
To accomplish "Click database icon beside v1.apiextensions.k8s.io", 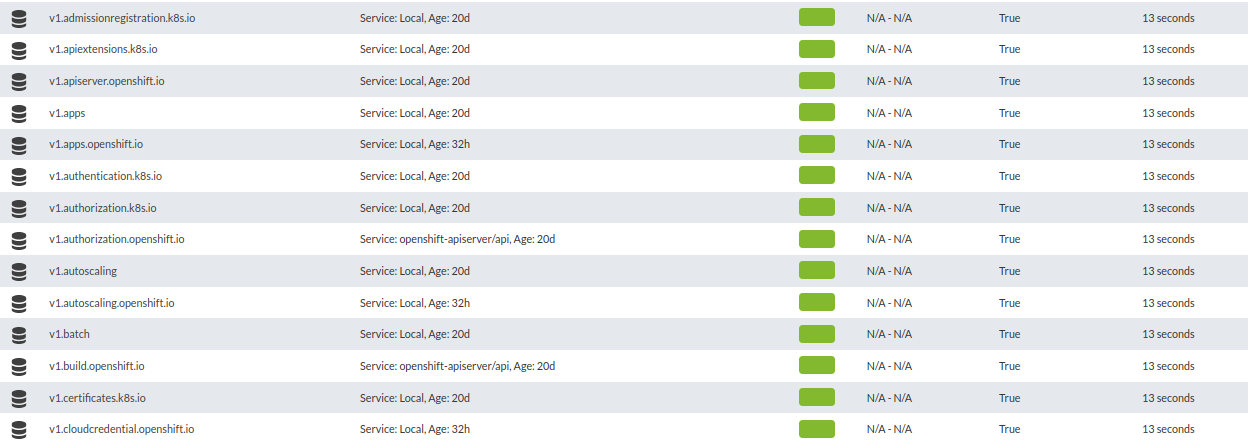I will pos(18,50).
